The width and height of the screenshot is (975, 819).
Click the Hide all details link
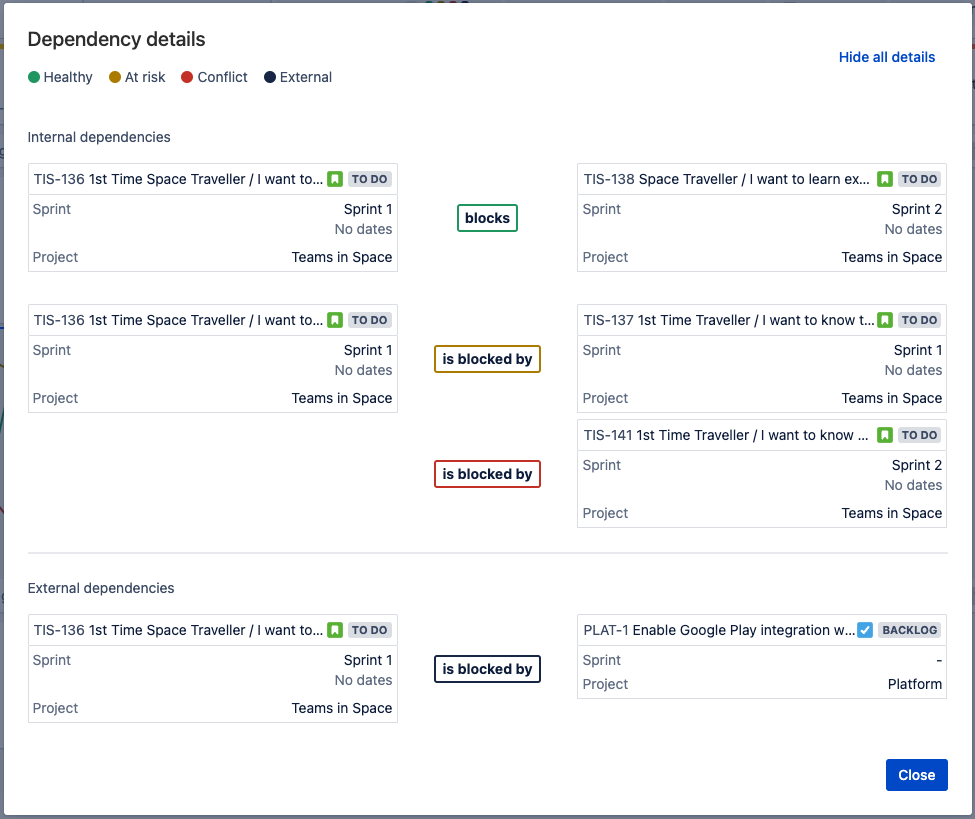(886, 57)
